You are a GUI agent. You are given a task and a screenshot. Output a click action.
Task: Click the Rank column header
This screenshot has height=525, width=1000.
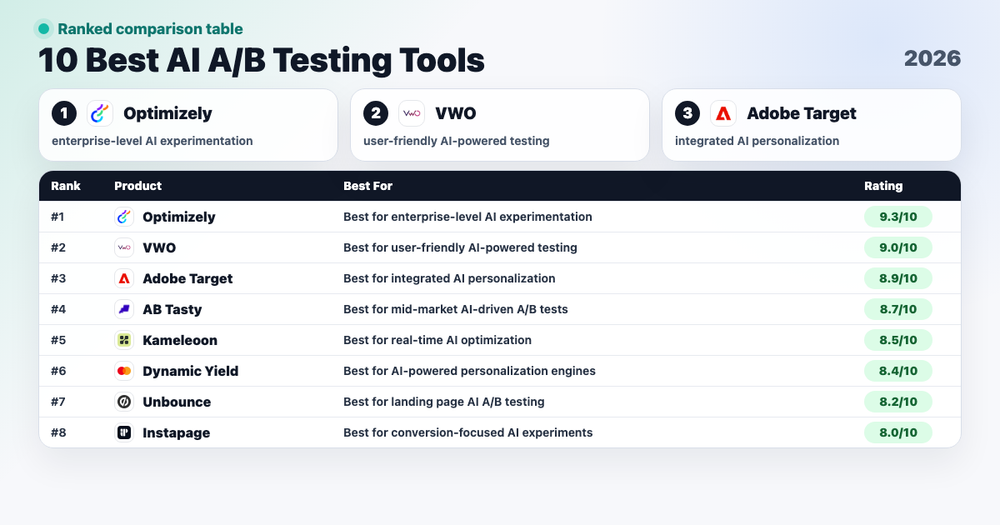pyautogui.click(x=66, y=186)
